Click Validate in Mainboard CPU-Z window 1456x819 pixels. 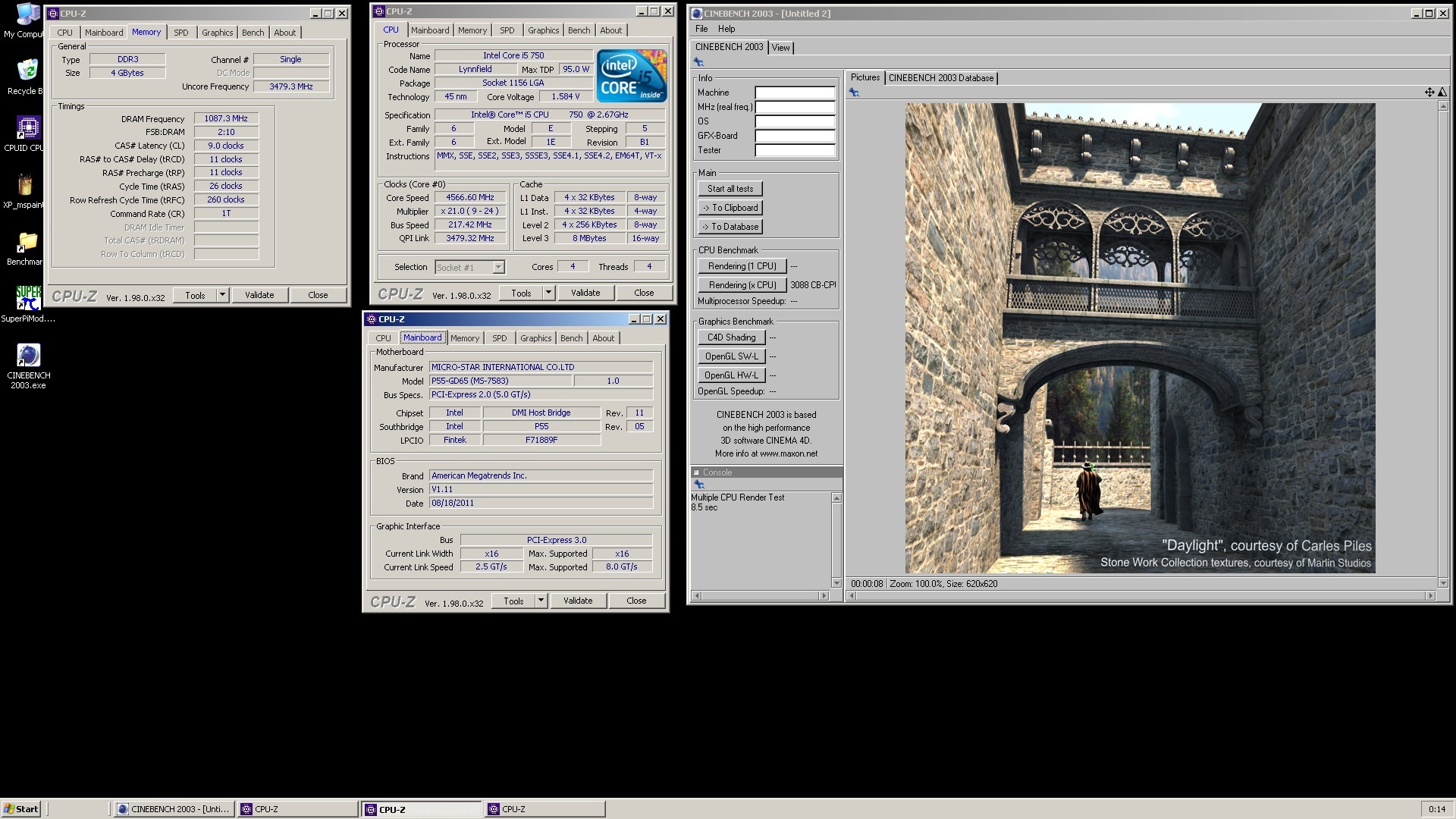click(x=578, y=601)
